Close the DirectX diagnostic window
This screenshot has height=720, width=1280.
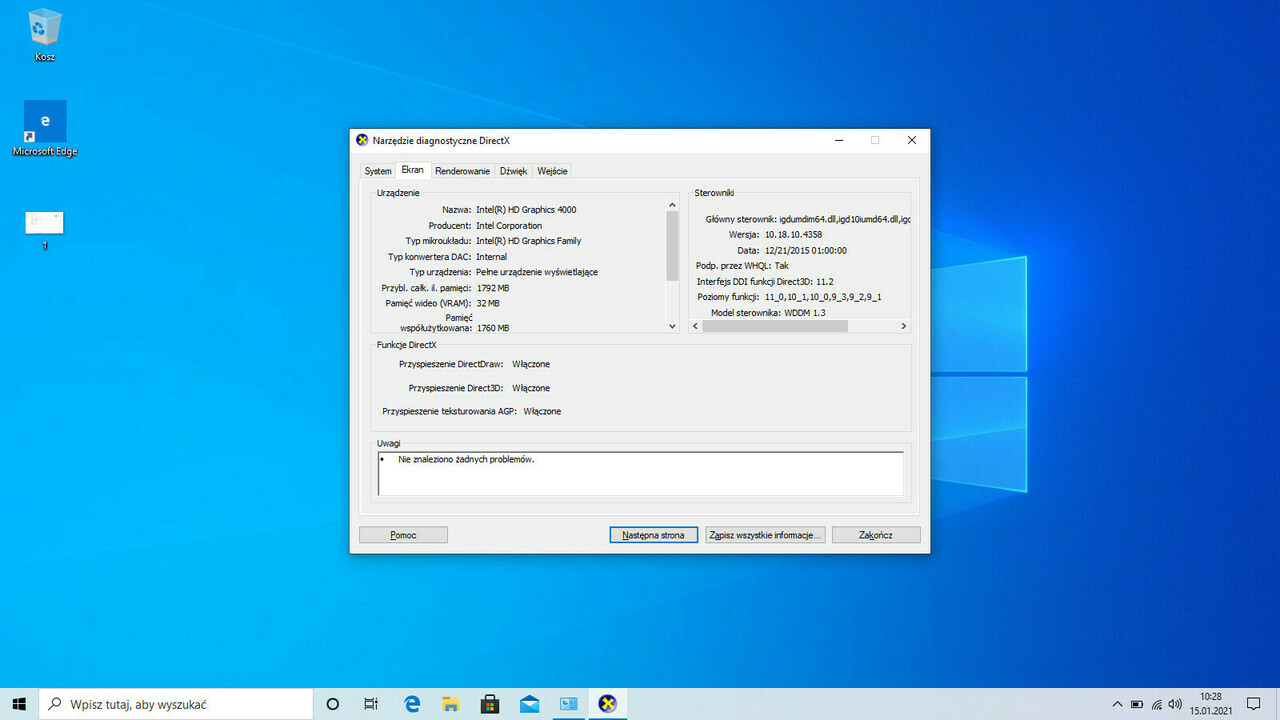click(911, 141)
